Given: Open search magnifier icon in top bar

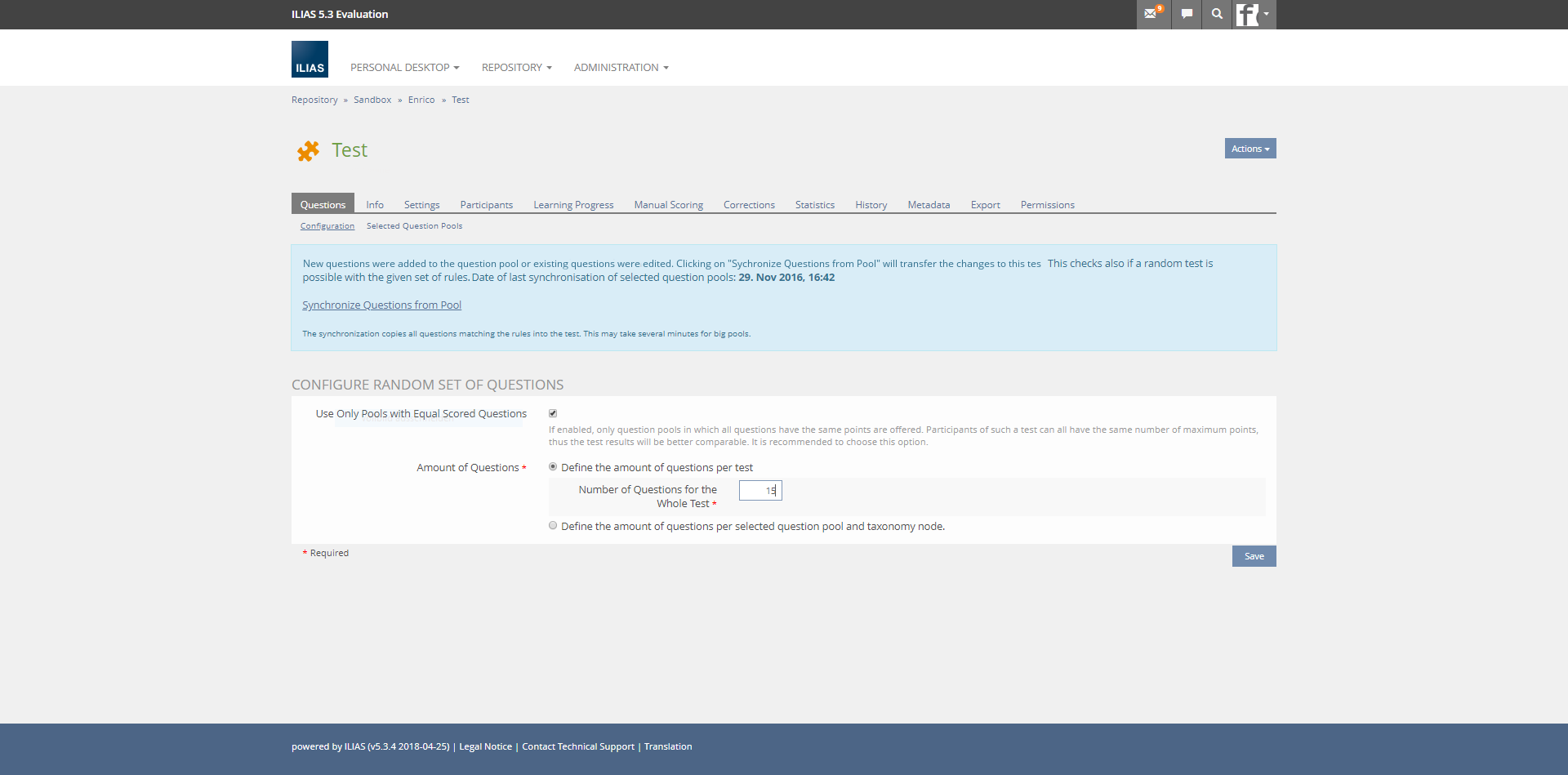Looking at the screenshot, I should pos(1217,14).
